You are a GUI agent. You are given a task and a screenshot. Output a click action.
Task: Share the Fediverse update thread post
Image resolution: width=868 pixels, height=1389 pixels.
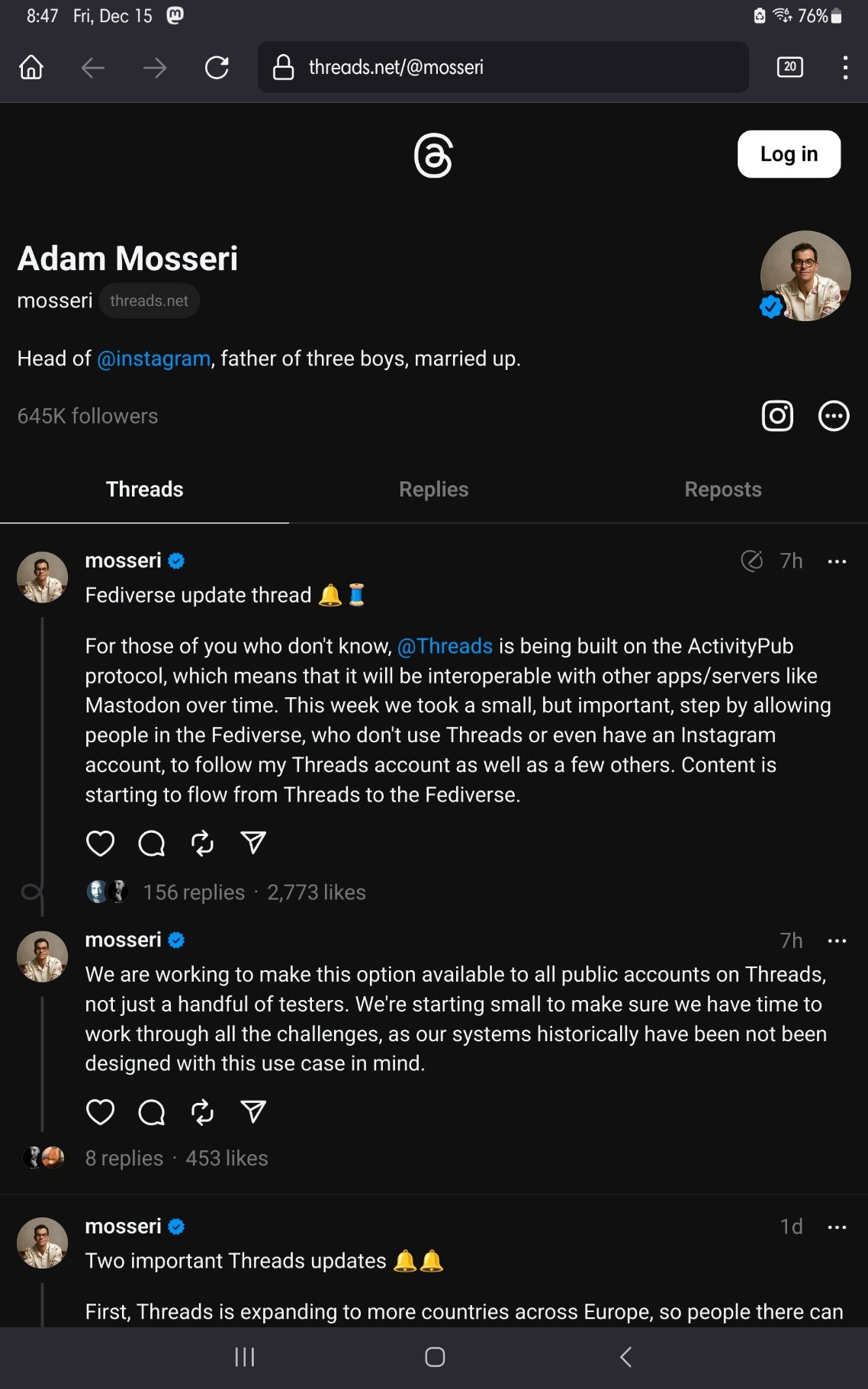tap(253, 842)
